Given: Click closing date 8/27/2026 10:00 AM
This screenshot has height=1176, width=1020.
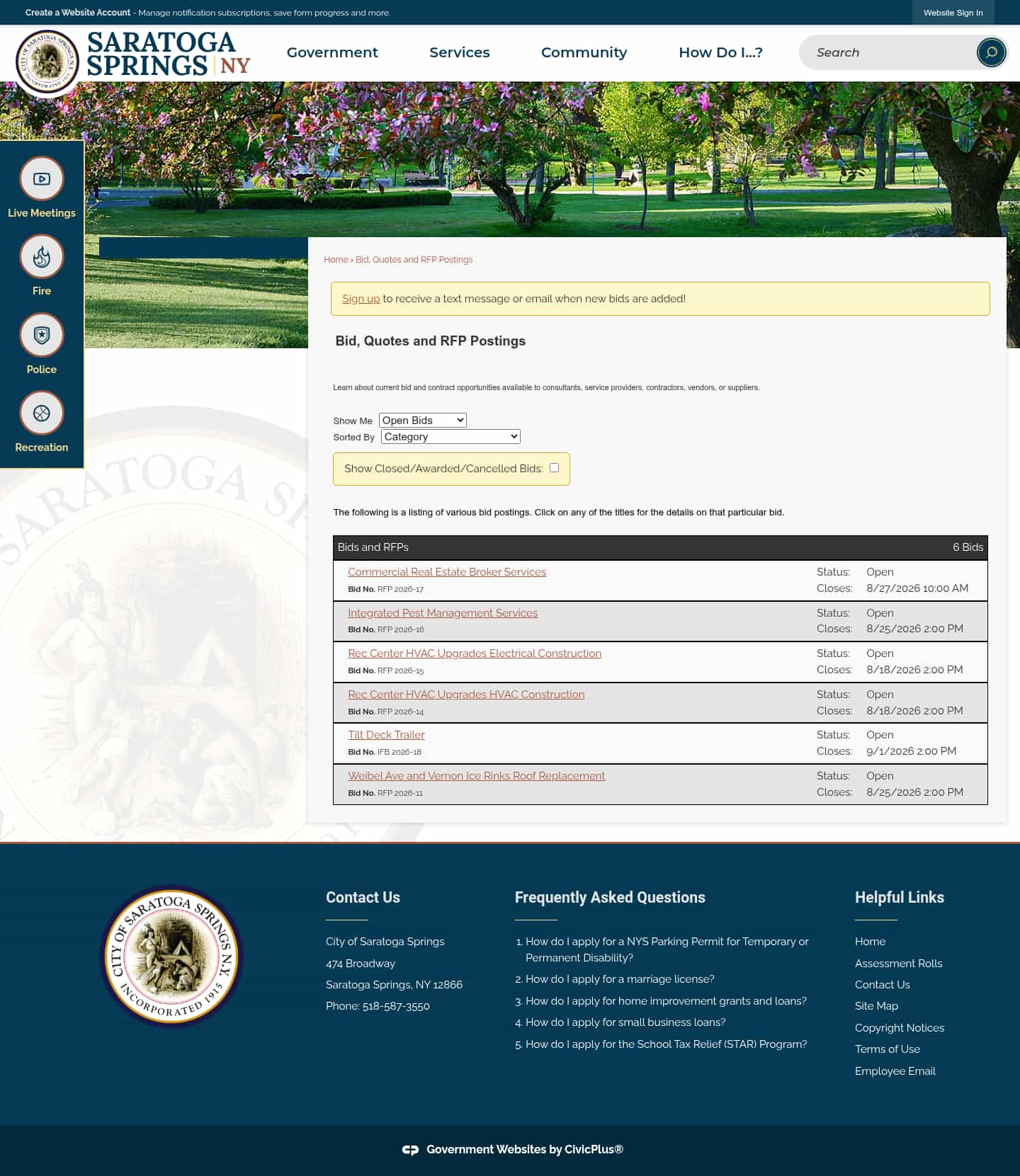Looking at the screenshot, I should [x=917, y=588].
